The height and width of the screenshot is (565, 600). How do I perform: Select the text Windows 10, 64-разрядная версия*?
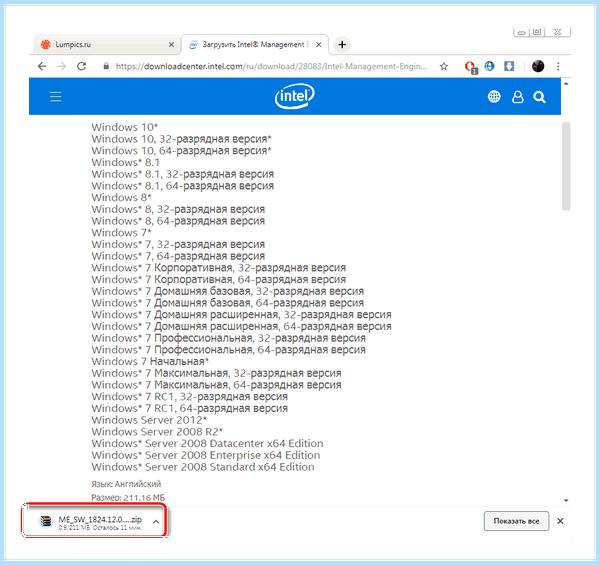pos(181,151)
